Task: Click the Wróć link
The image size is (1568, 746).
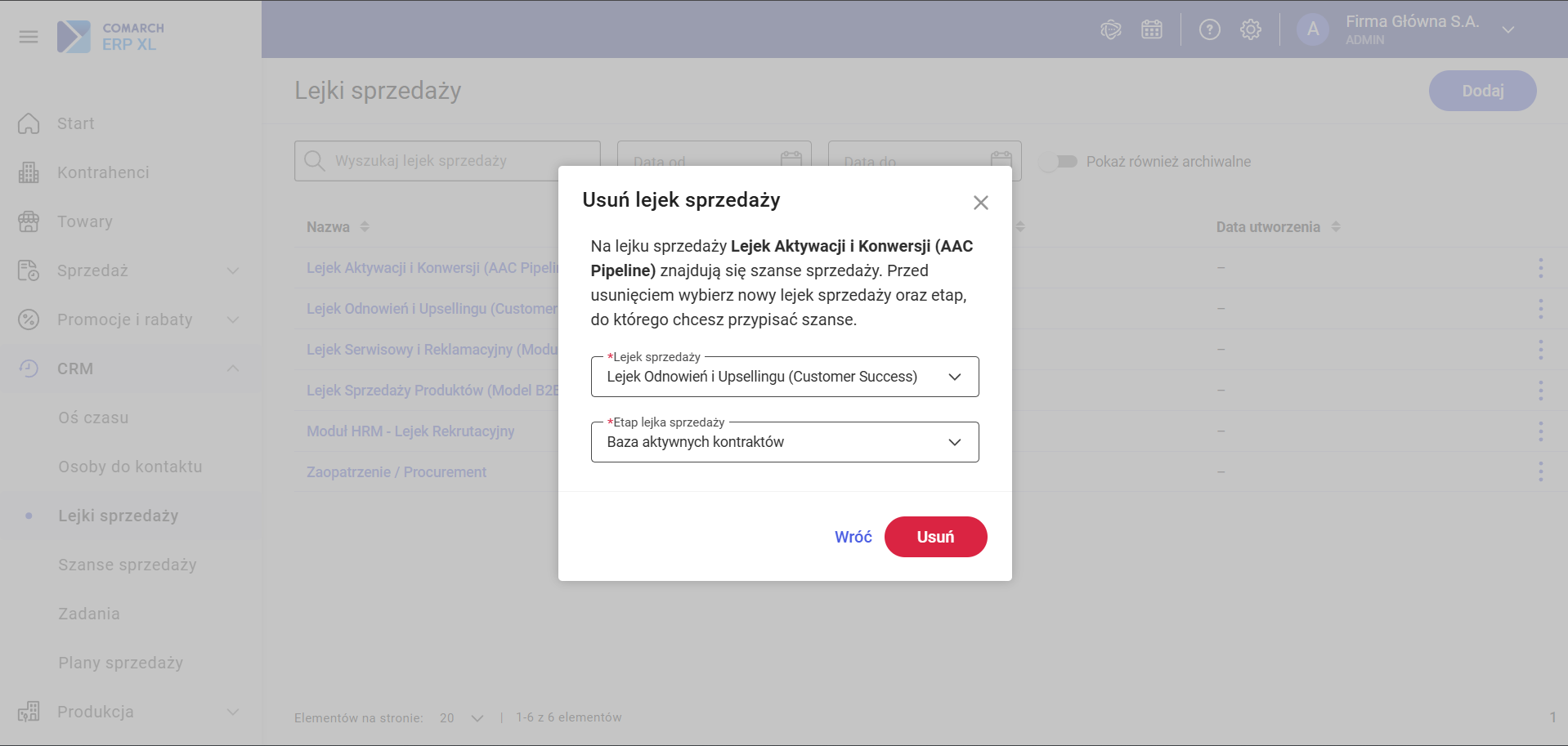Action: (x=853, y=537)
